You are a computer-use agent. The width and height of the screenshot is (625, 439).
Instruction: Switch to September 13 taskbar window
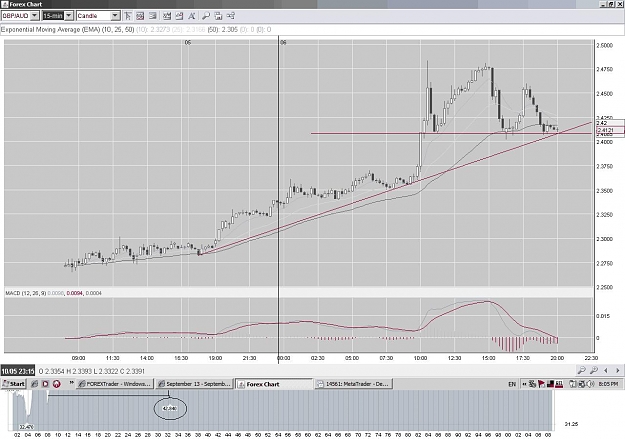[194, 384]
